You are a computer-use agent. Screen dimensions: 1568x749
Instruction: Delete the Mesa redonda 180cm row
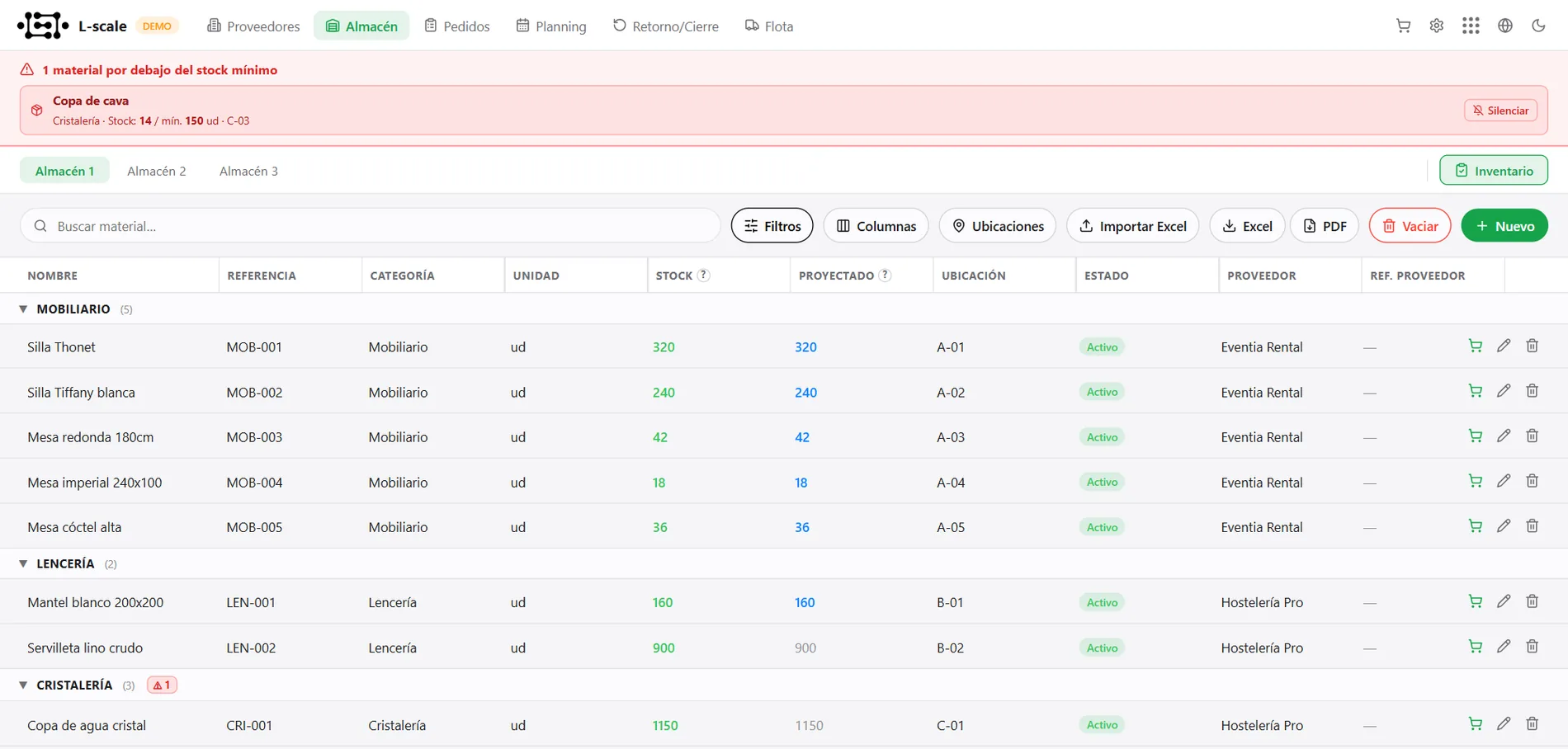tap(1533, 436)
